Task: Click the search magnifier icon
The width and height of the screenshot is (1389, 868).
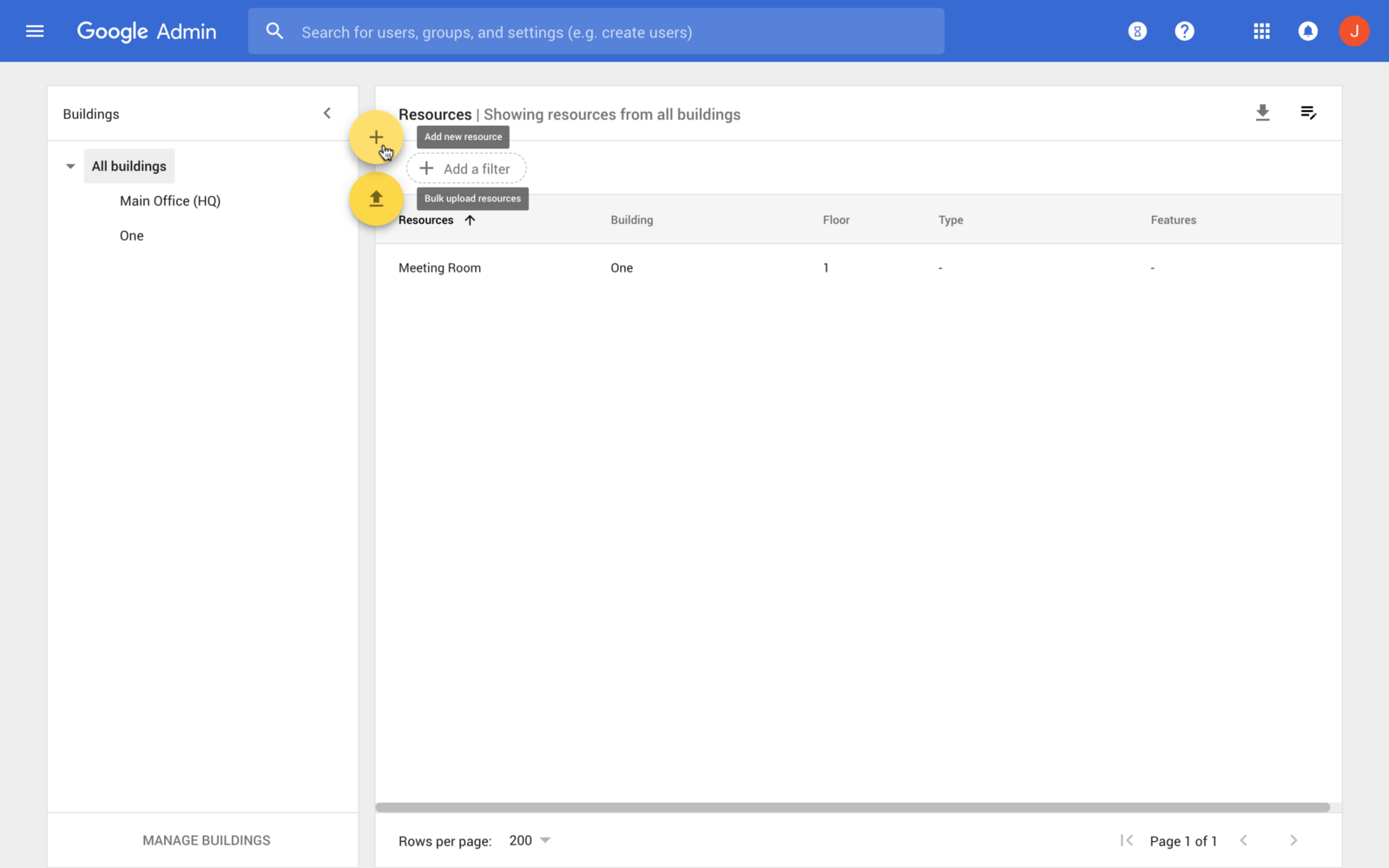Action: coord(274,31)
